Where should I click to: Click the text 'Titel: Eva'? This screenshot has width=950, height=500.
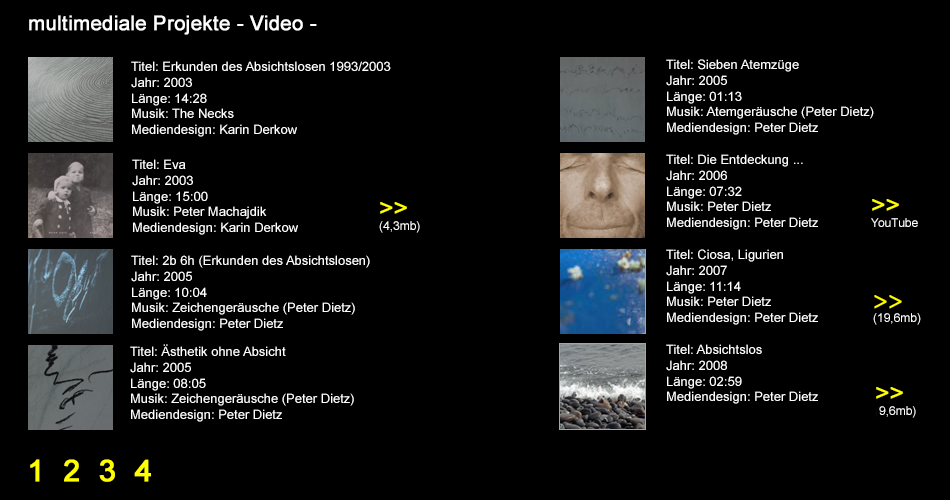coord(159,165)
